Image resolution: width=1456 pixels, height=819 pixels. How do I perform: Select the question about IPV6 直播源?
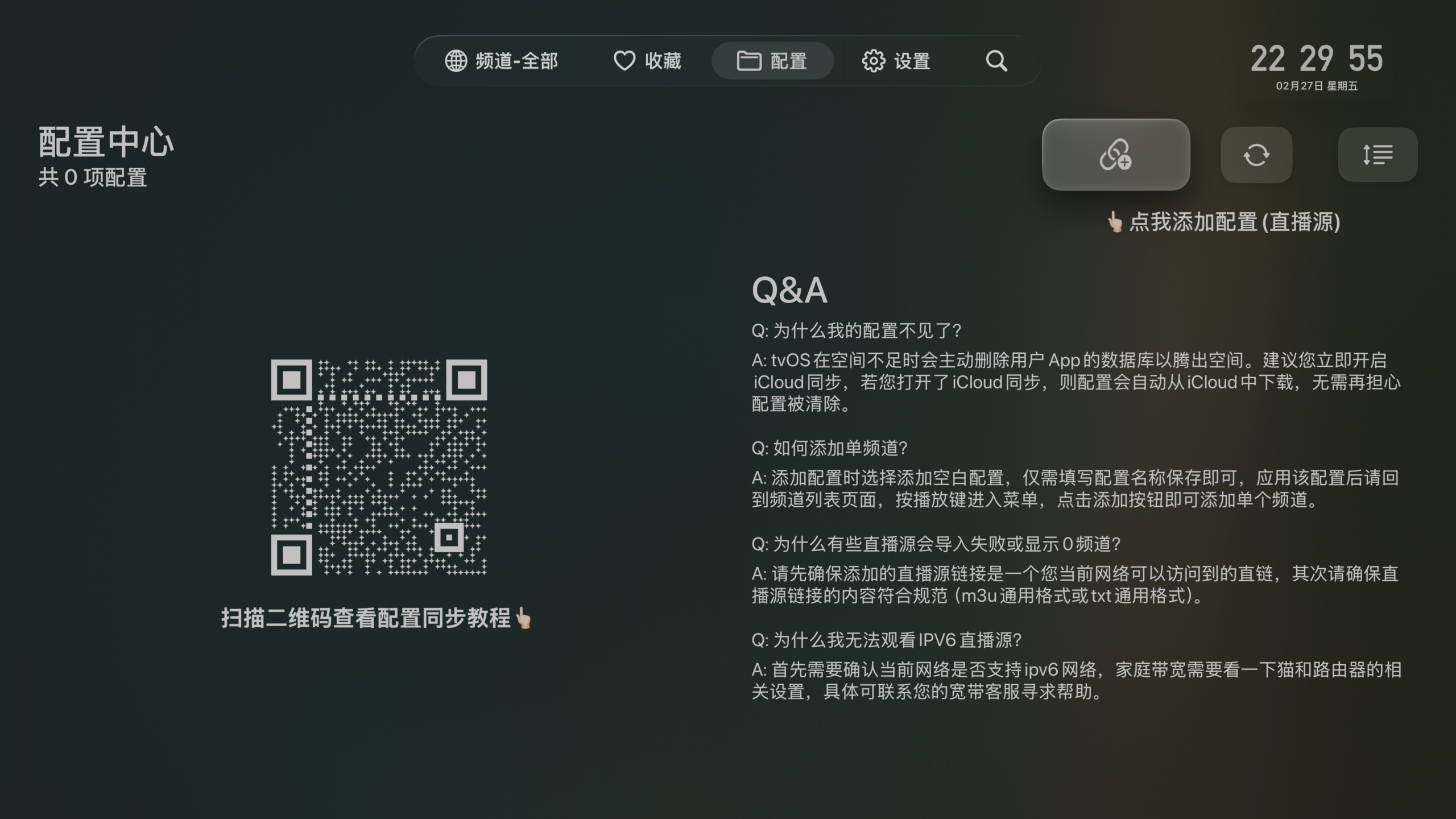886,640
